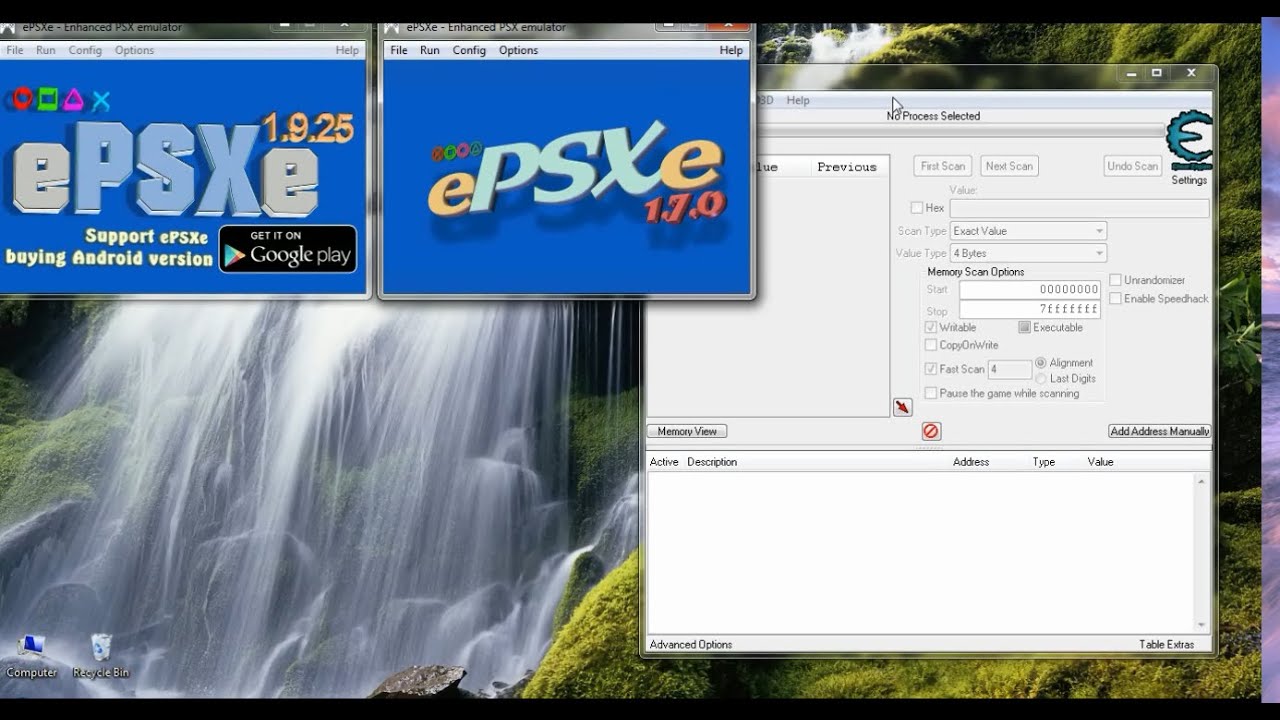Open Run menu in ePSXe 1.9.25 window
This screenshot has height=720, width=1280.
(46, 50)
